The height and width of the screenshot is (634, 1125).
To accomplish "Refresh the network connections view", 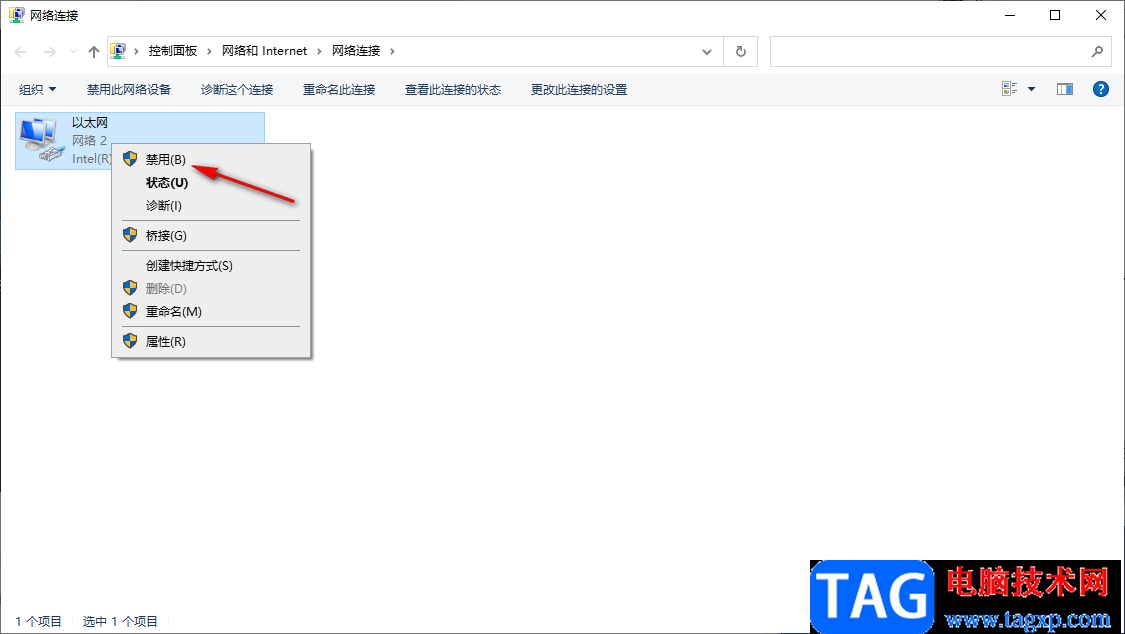I will (741, 52).
